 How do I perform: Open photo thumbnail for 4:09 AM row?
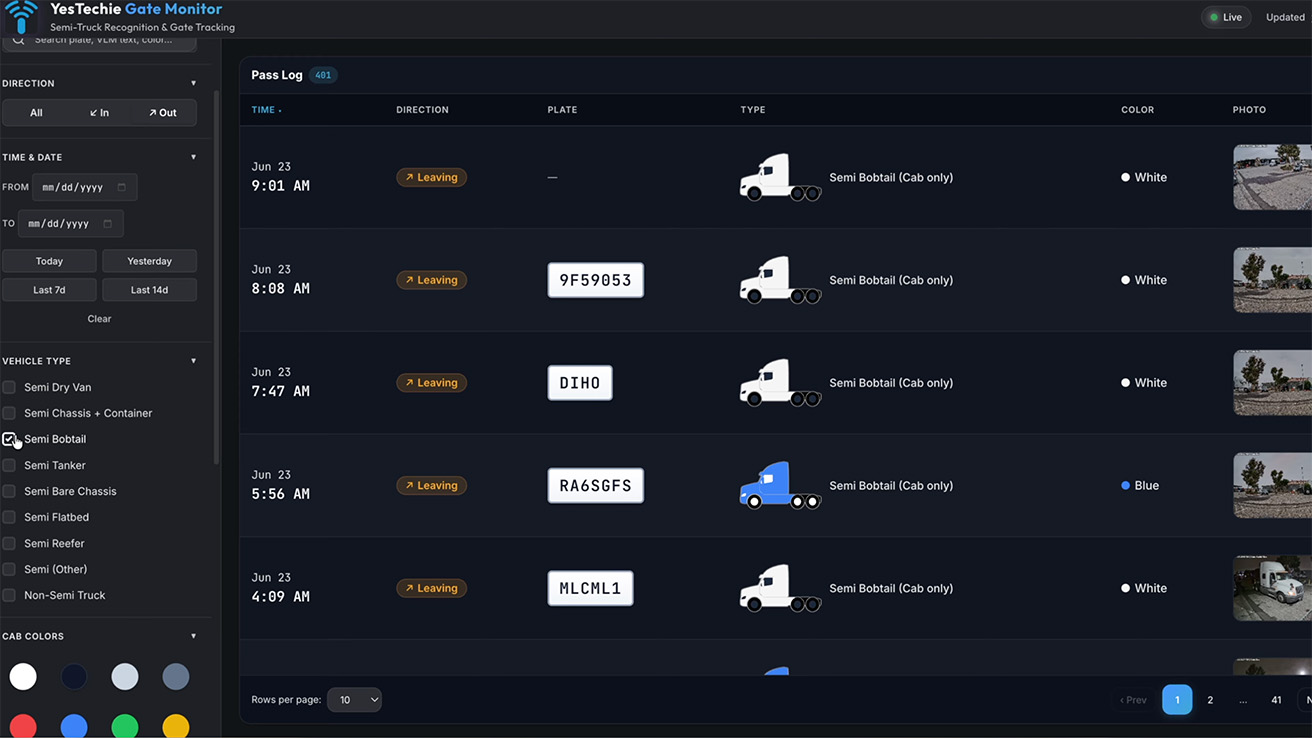tap(1272, 588)
